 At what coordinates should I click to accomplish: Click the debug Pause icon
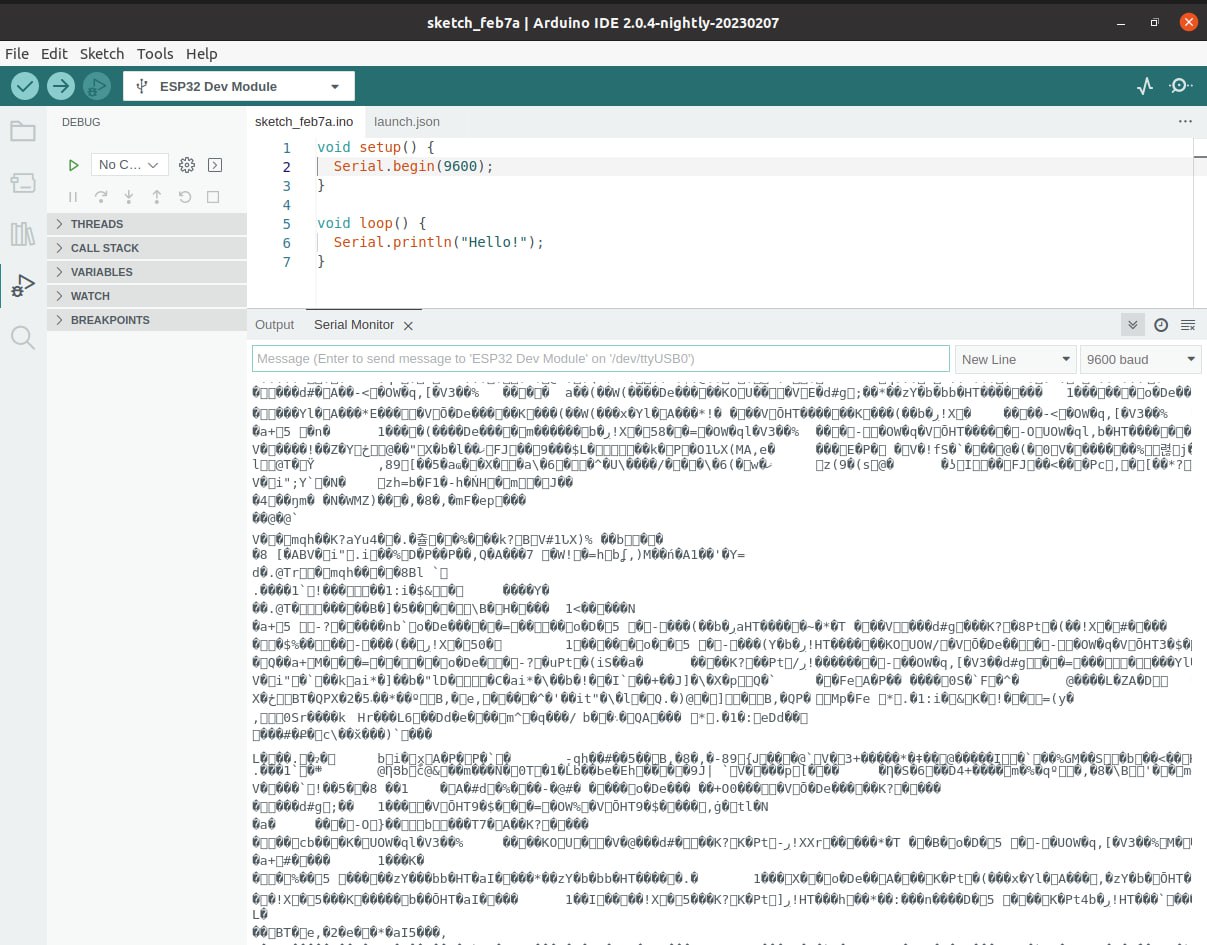point(73,197)
